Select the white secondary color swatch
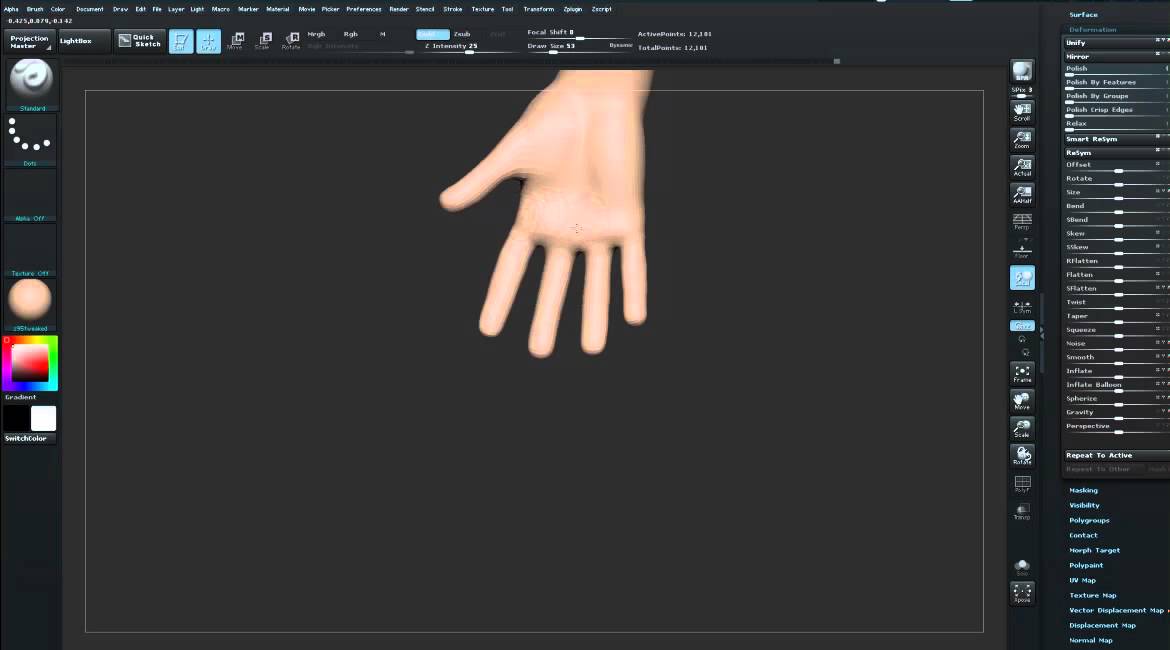Viewport: 1170px width, 650px height. [43, 419]
